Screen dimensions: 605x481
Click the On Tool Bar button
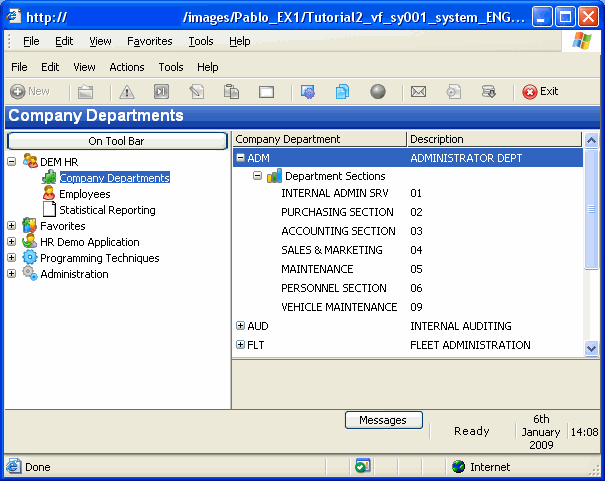[x=117, y=141]
